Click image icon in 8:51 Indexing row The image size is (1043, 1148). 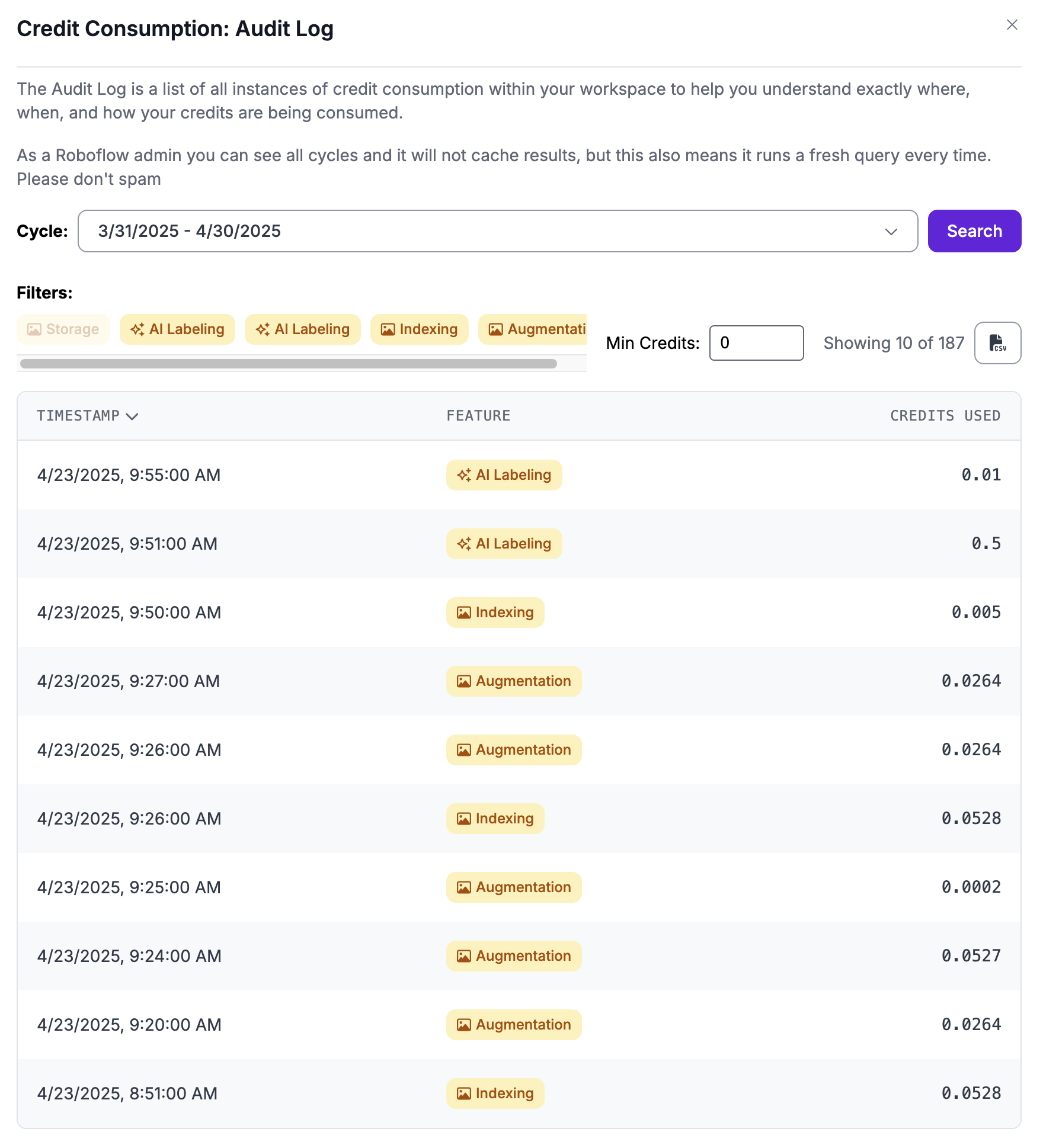[x=463, y=1094]
